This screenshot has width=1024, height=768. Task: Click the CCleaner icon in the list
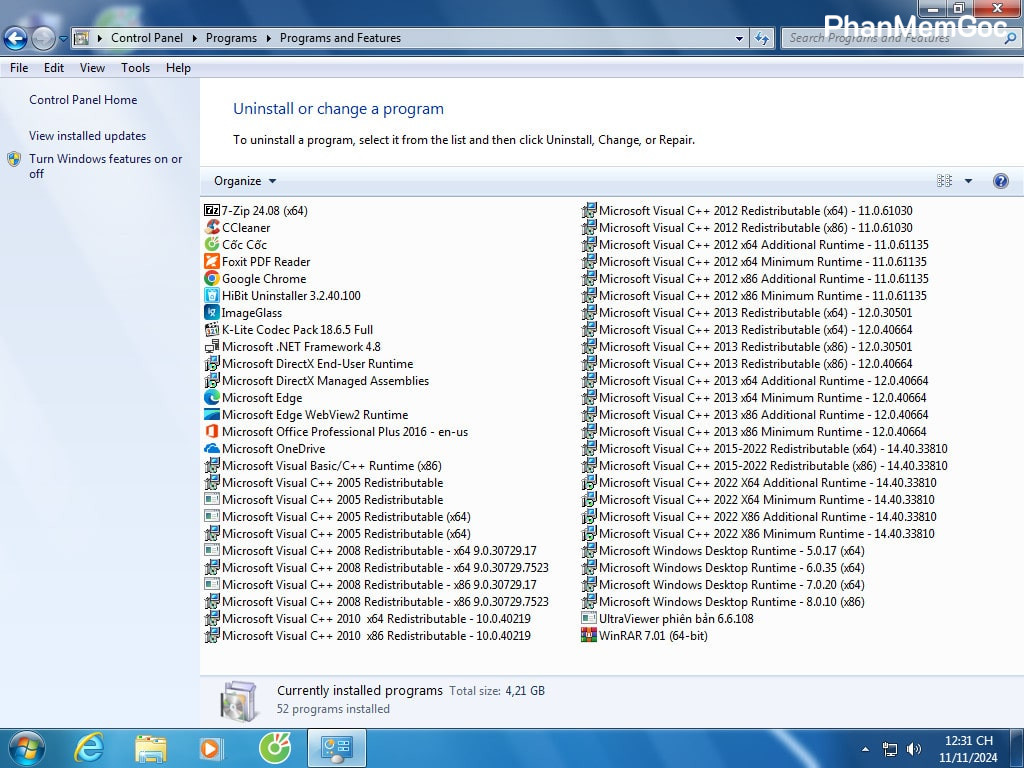pos(211,228)
